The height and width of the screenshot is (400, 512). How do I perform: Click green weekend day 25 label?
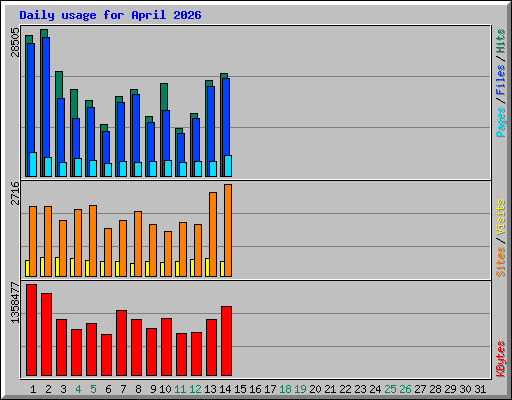(390, 389)
